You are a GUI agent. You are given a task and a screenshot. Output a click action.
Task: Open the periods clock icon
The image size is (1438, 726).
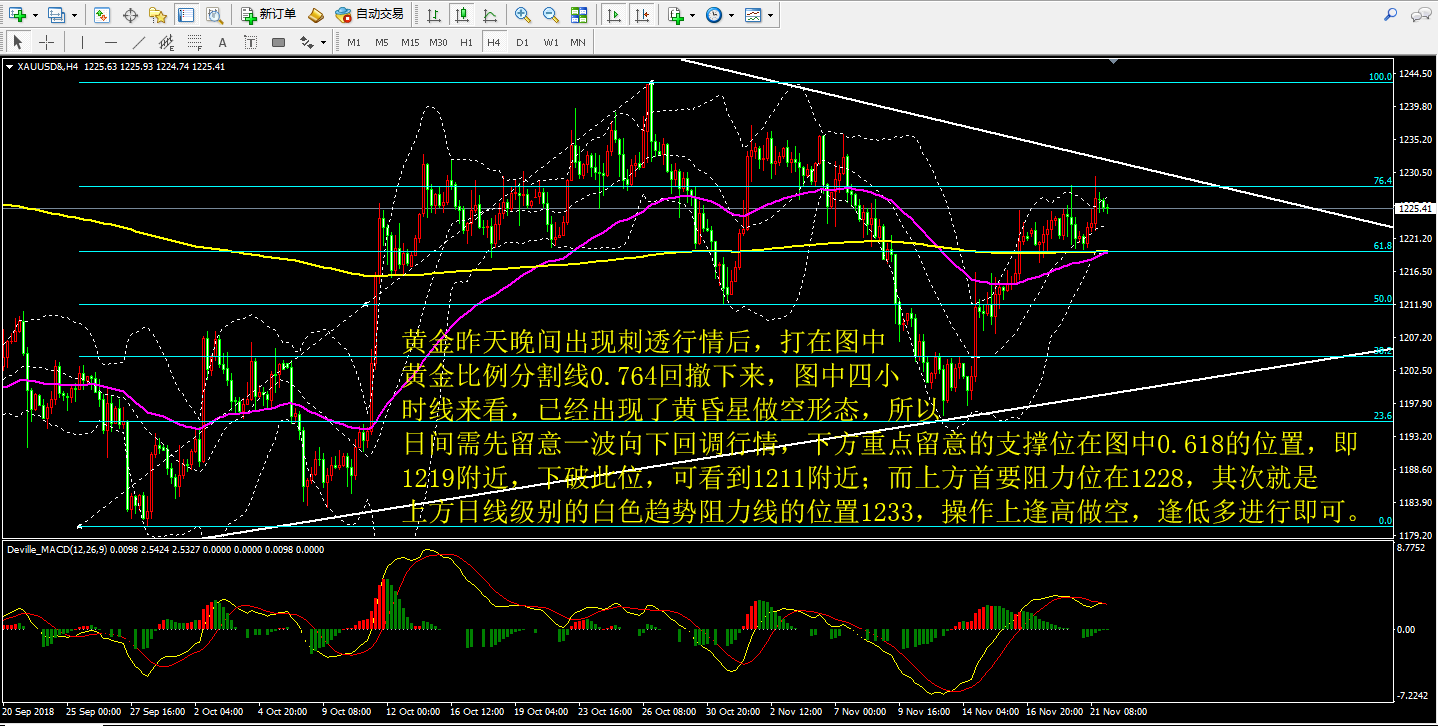pyautogui.click(x=713, y=15)
